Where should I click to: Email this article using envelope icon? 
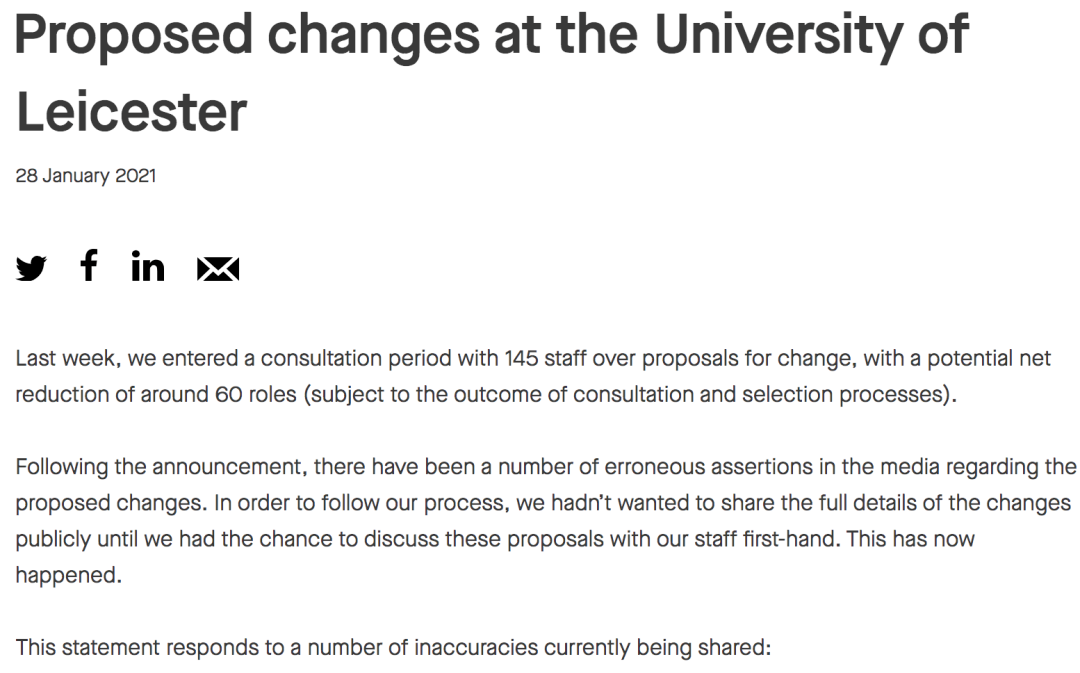coord(218,269)
